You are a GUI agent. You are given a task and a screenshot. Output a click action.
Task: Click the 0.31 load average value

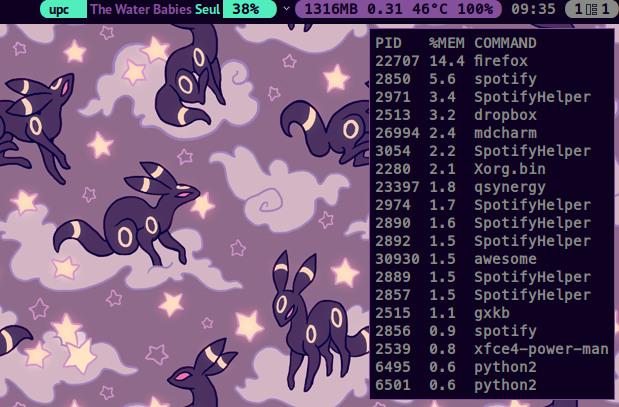(x=385, y=9)
